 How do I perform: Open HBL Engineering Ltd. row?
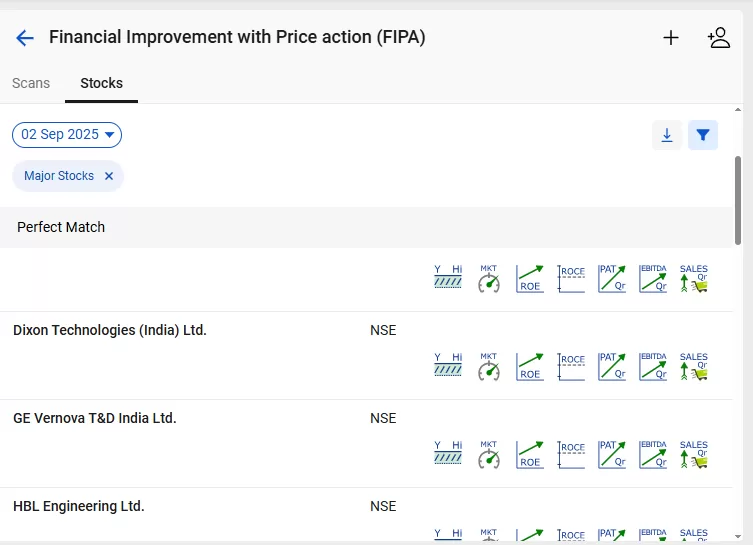[x=366, y=515]
